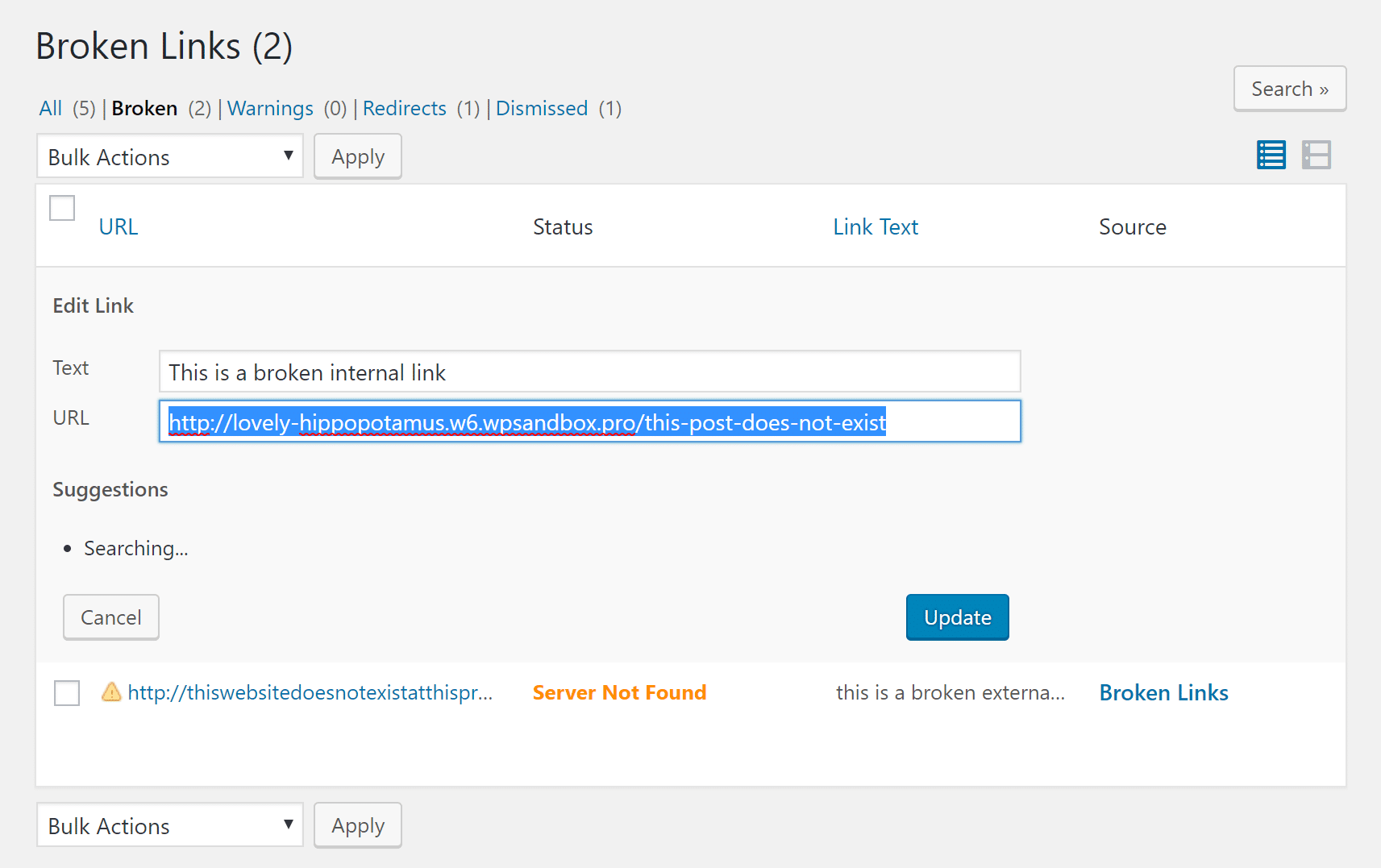Click inside the URL edit field

[589, 421]
